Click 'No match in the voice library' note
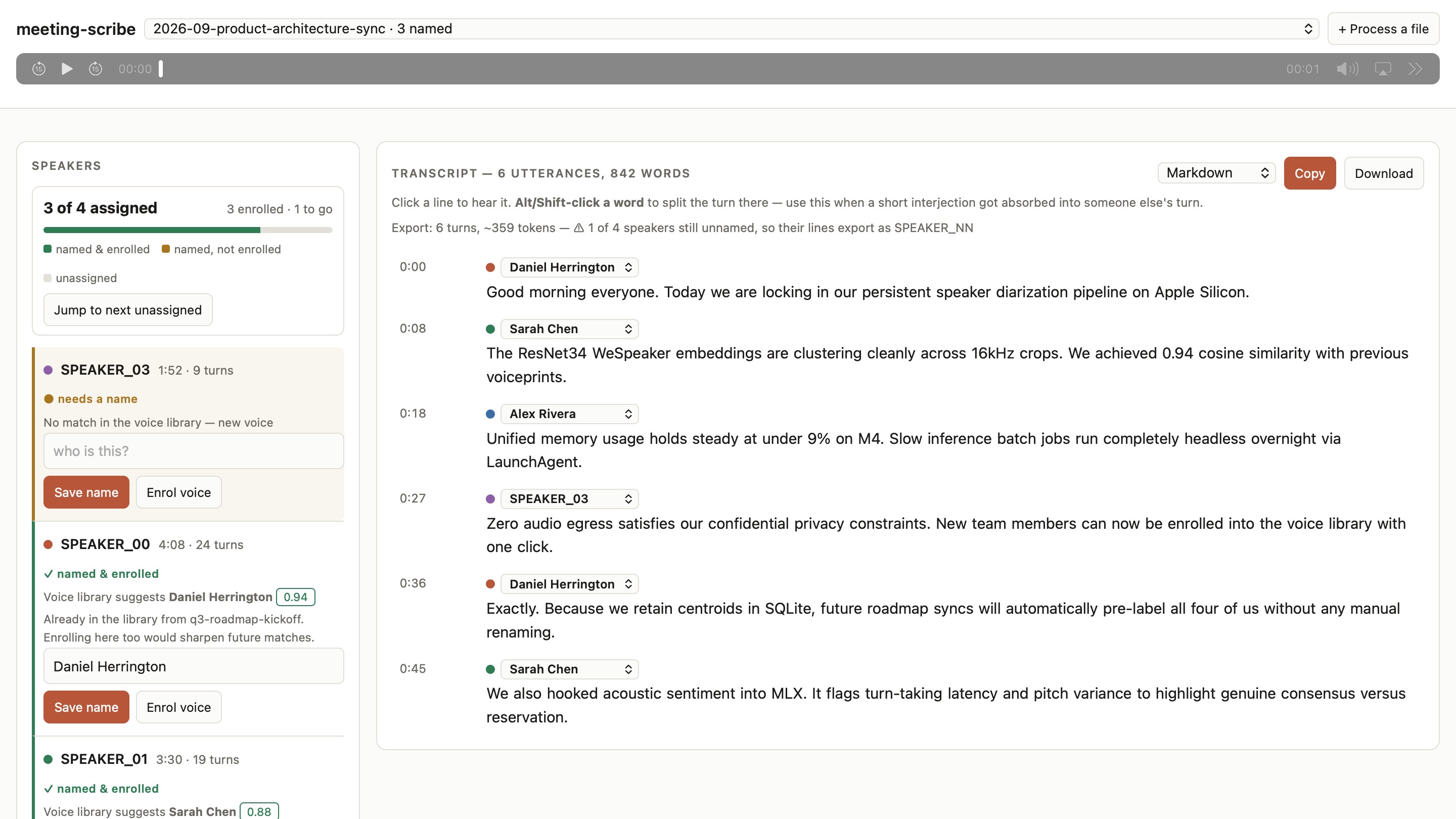Viewport: 1456px width, 819px height. point(158,423)
